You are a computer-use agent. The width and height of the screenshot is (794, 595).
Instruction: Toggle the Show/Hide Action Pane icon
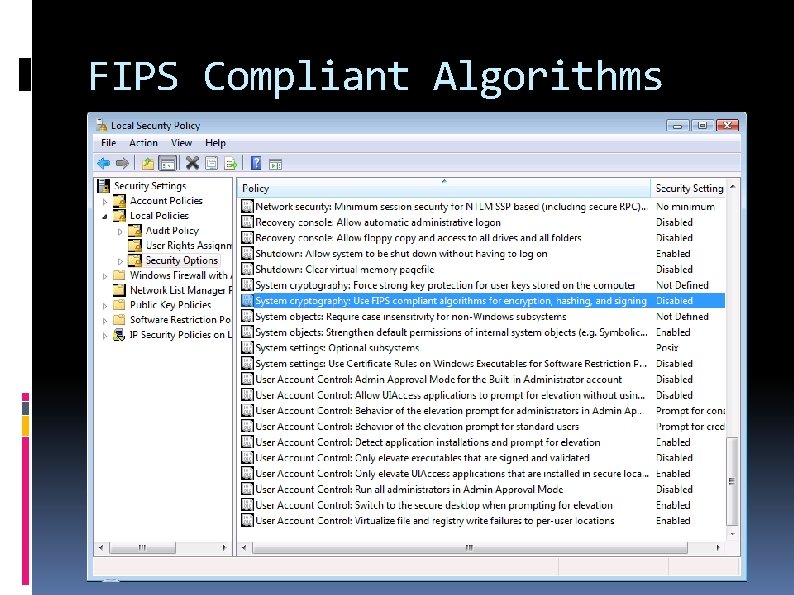[275, 164]
